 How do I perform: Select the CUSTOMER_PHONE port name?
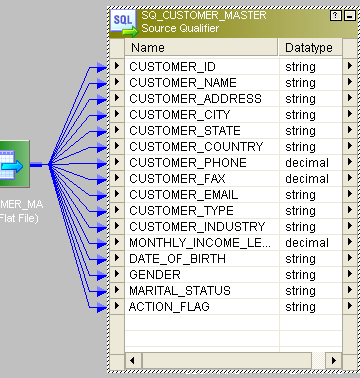188,163
